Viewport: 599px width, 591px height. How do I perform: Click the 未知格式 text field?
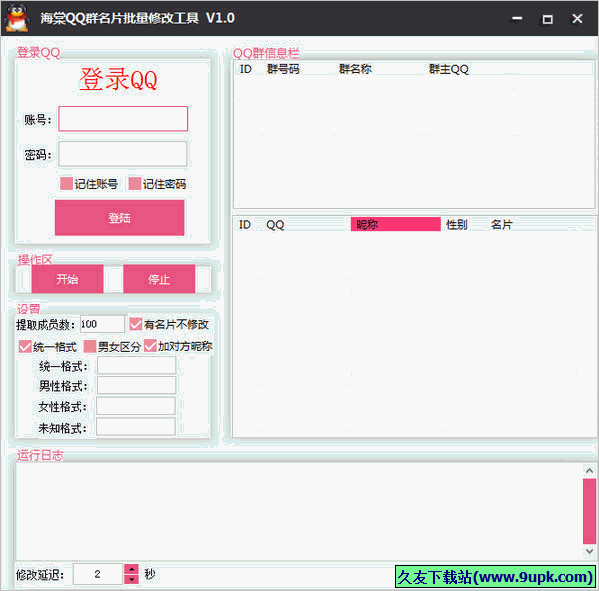click(x=136, y=427)
